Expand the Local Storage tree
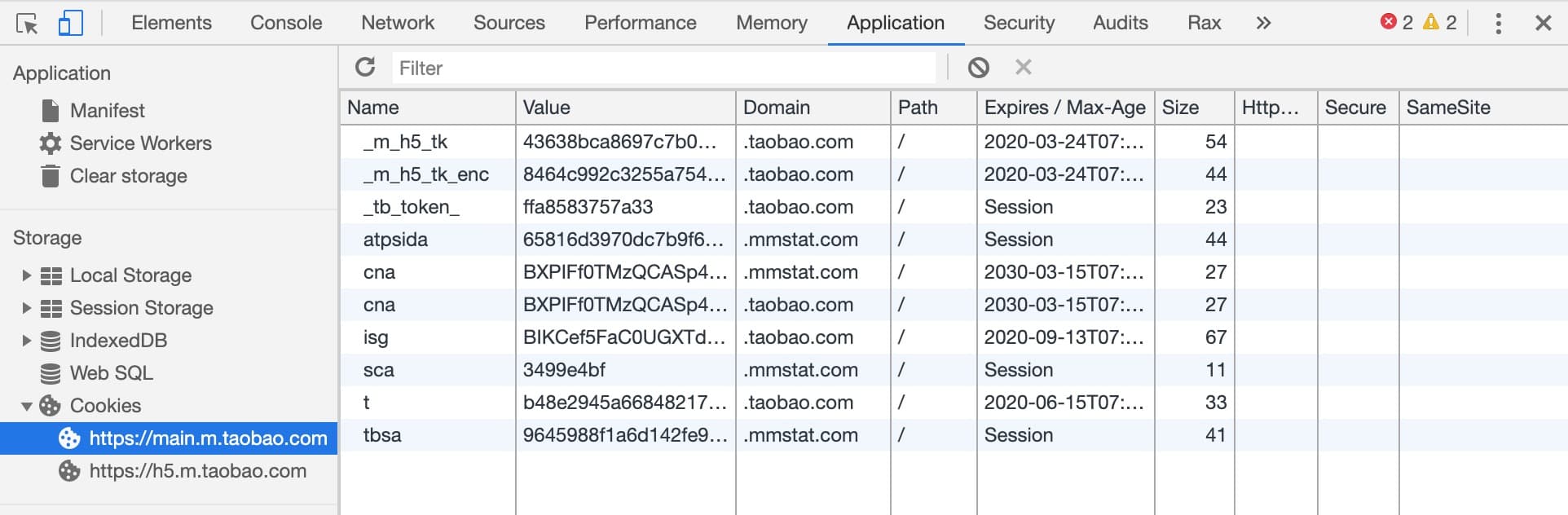1568x515 pixels. 26,275
